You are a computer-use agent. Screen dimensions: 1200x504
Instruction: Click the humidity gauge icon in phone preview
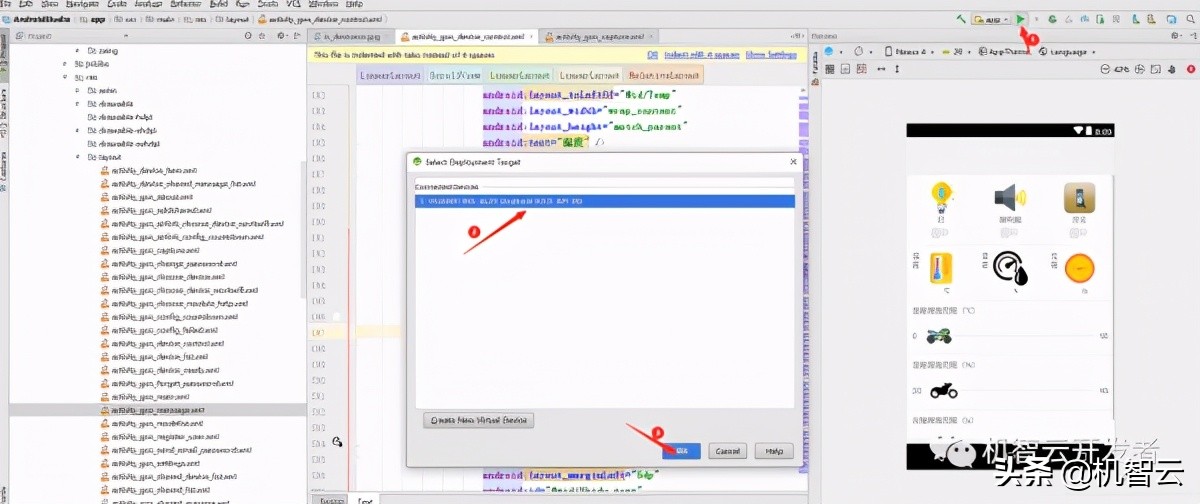[1009, 268]
